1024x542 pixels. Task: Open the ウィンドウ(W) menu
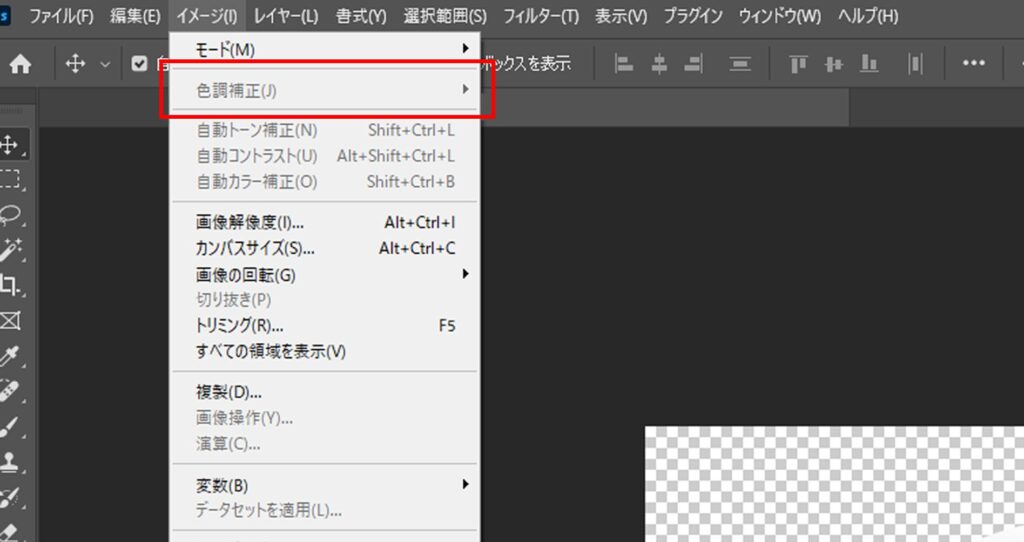[x=780, y=16]
